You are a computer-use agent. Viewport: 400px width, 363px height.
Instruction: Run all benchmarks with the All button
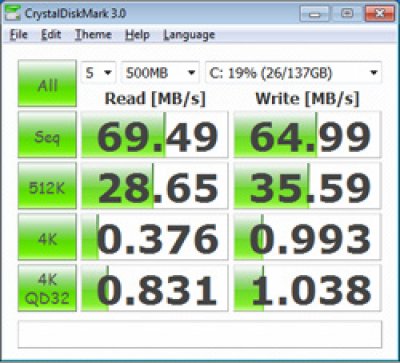pyautogui.click(x=47, y=83)
